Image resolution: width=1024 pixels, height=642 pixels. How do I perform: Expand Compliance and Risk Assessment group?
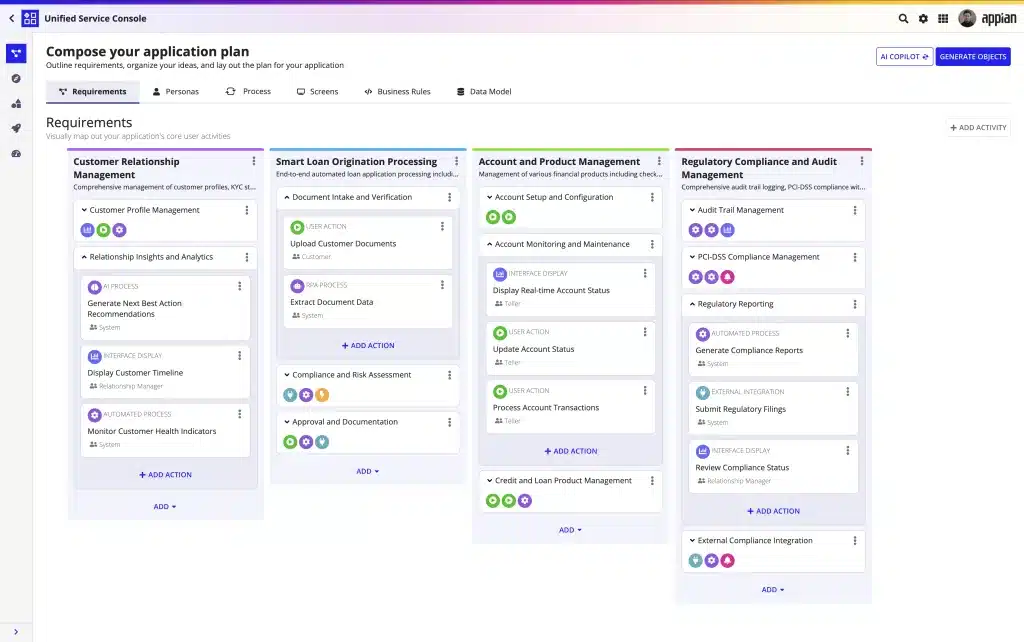coord(287,375)
